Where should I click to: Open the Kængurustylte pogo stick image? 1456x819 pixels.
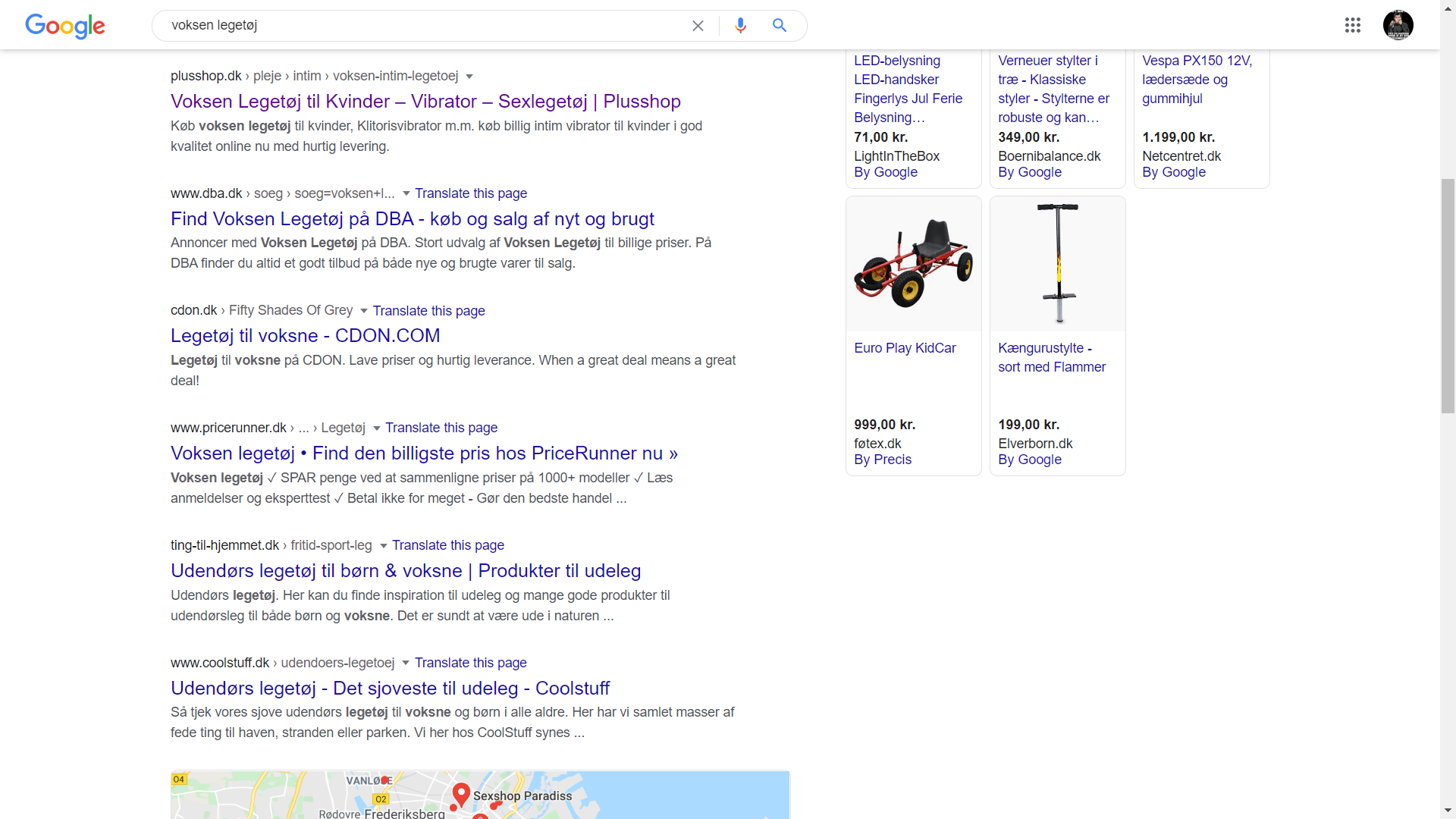[x=1057, y=264]
